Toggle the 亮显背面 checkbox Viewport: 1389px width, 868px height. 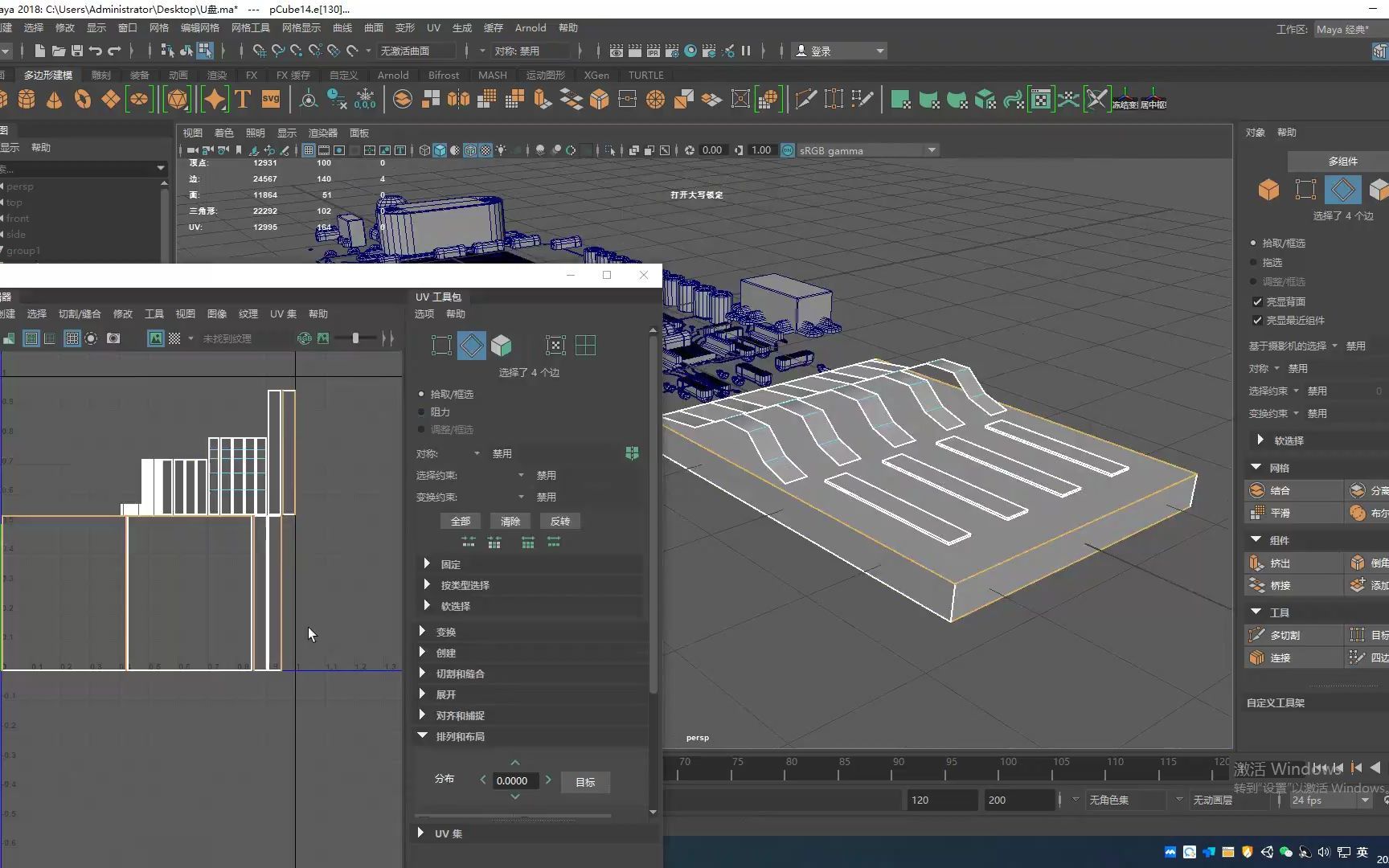click(x=1258, y=301)
